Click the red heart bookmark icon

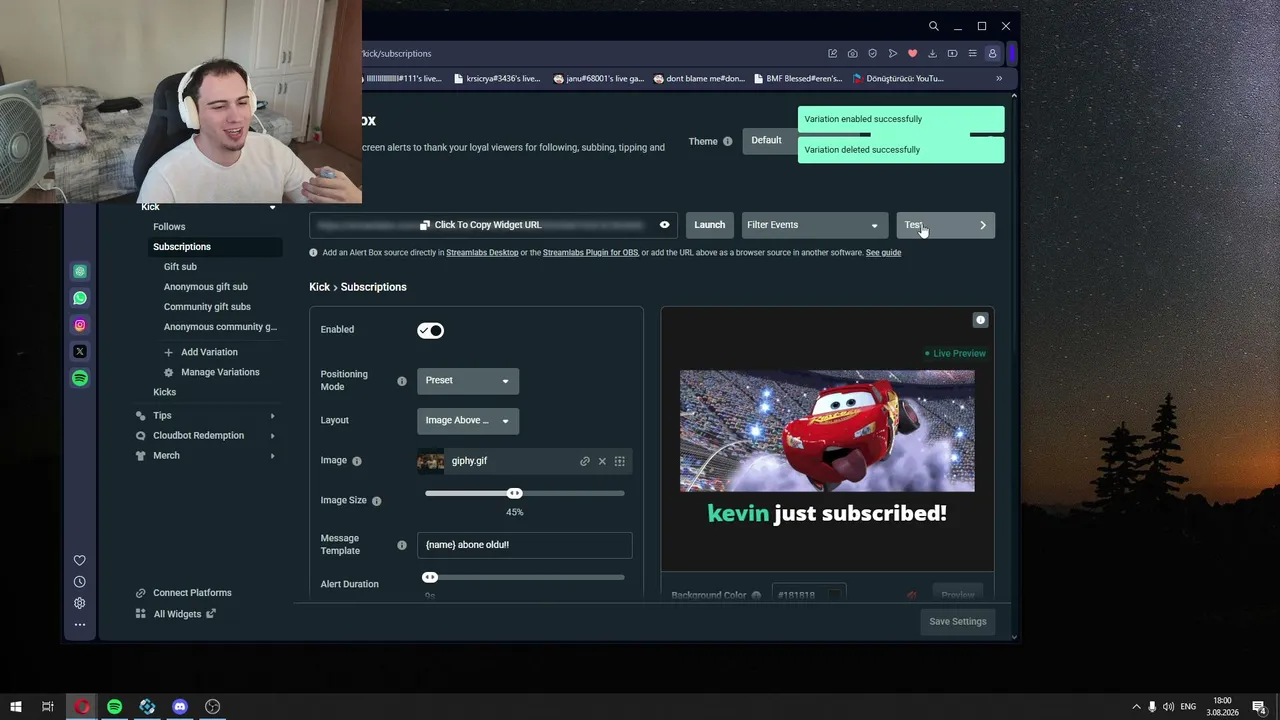coord(912,53)
